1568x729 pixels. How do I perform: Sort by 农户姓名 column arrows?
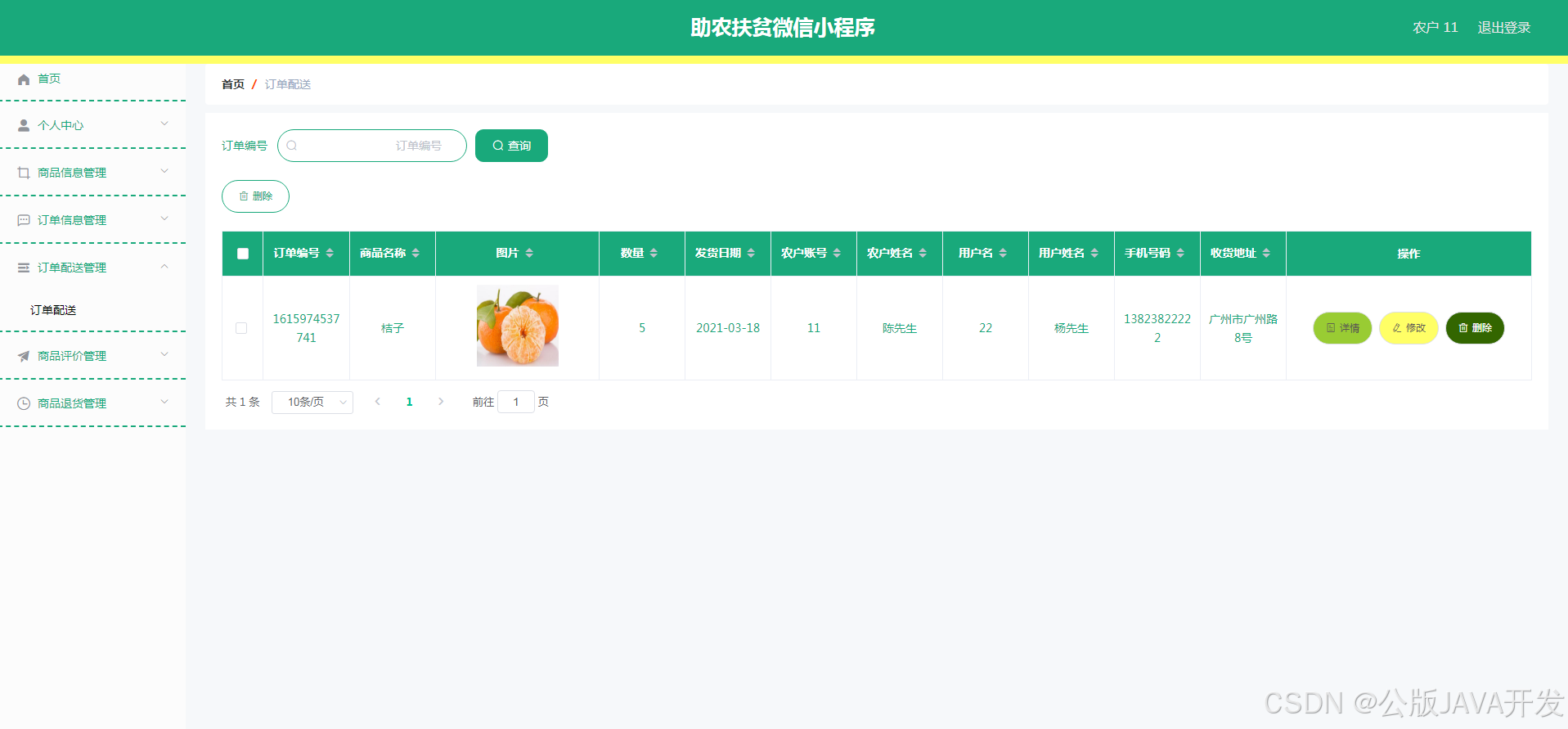[923, 254]
